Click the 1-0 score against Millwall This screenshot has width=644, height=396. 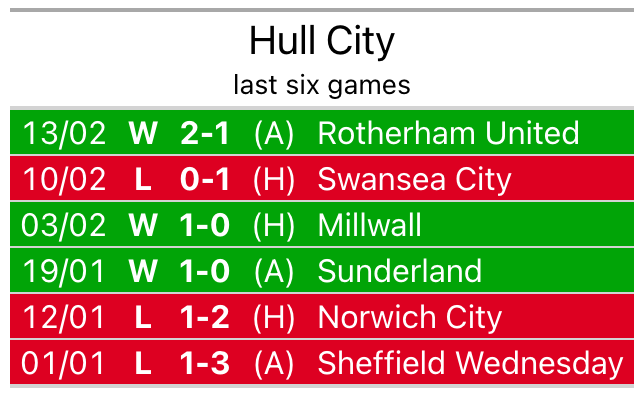click(205, 225)
